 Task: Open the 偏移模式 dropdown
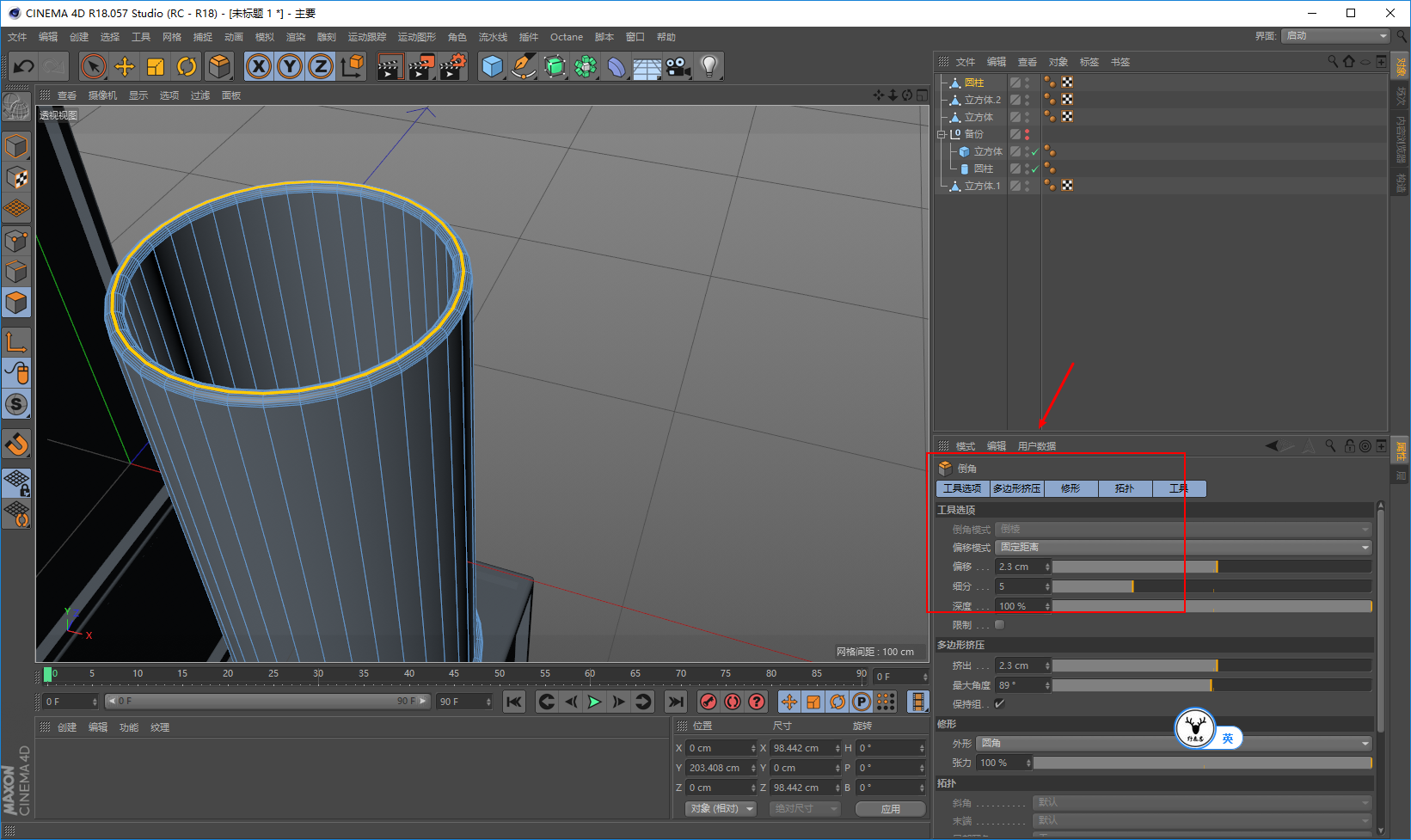point(1183,548)
